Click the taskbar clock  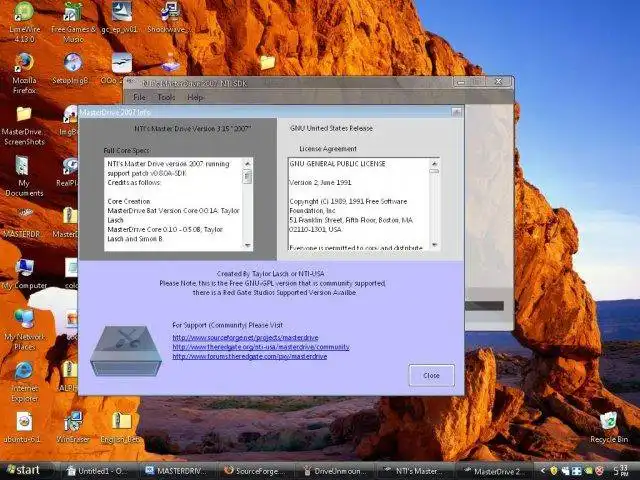(620, 471)
